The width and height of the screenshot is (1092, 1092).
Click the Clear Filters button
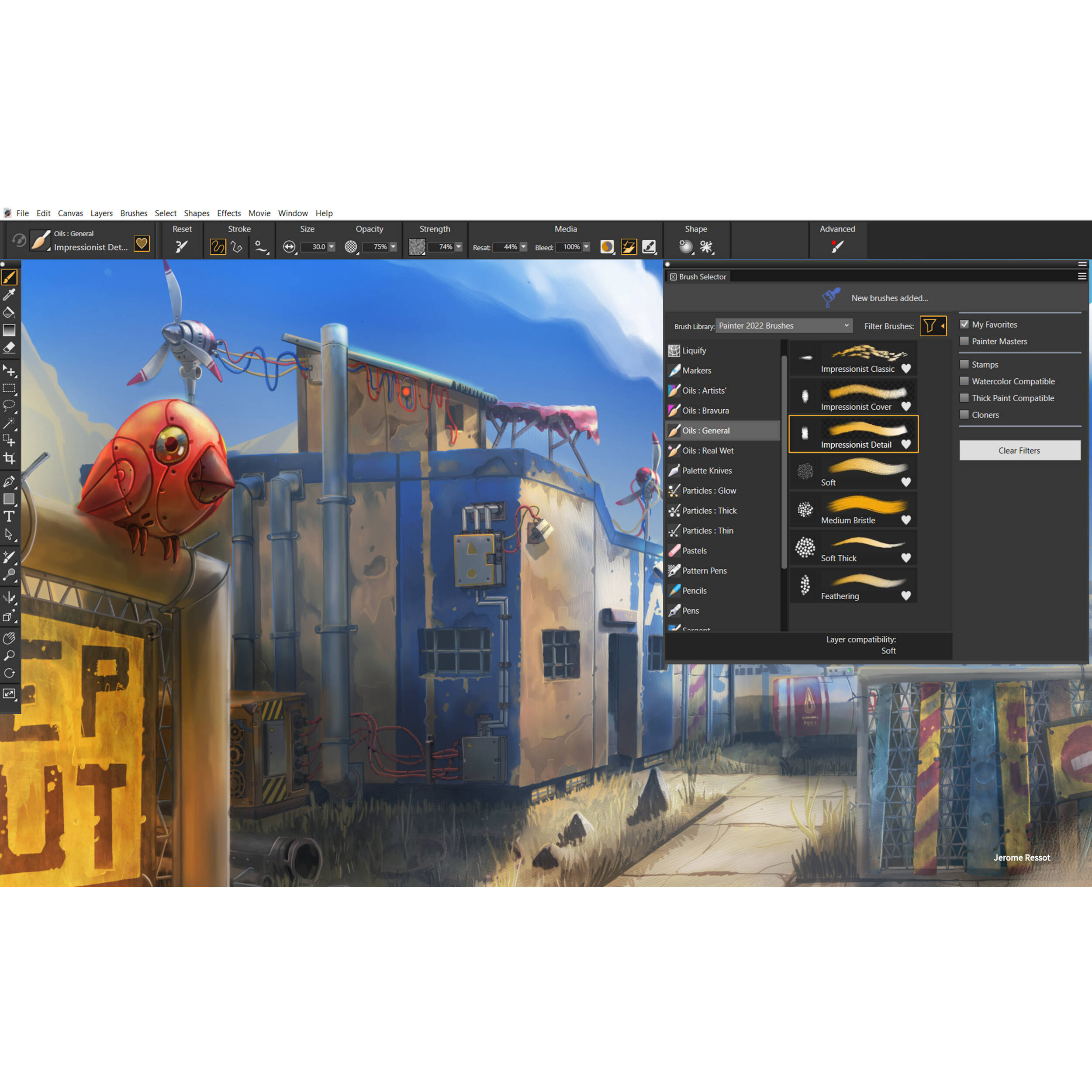tap(1019, 450)
